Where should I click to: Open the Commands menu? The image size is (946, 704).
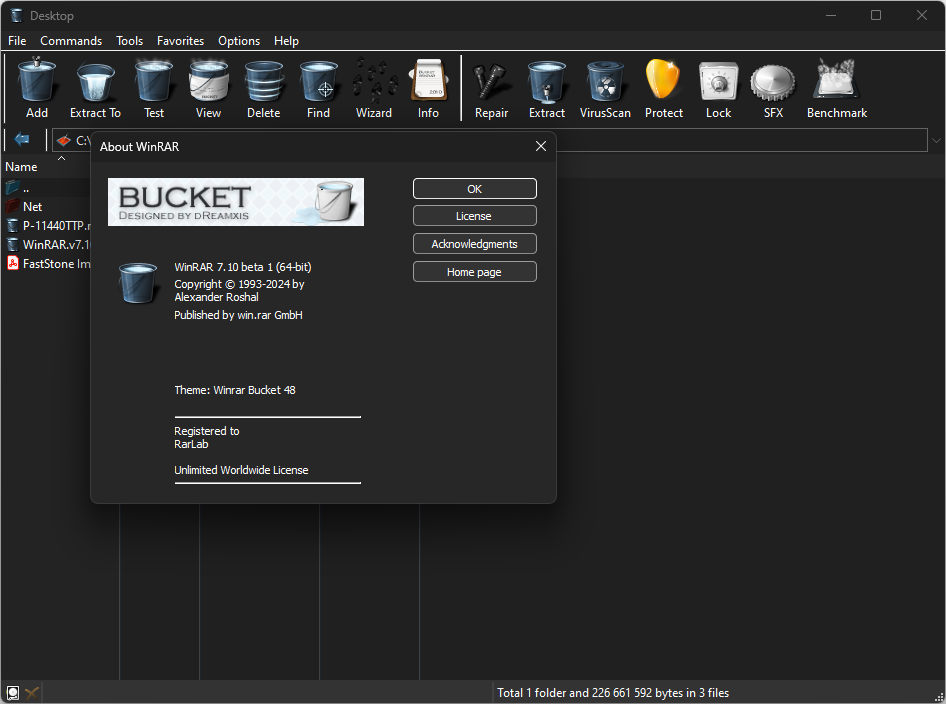(71, 40)
